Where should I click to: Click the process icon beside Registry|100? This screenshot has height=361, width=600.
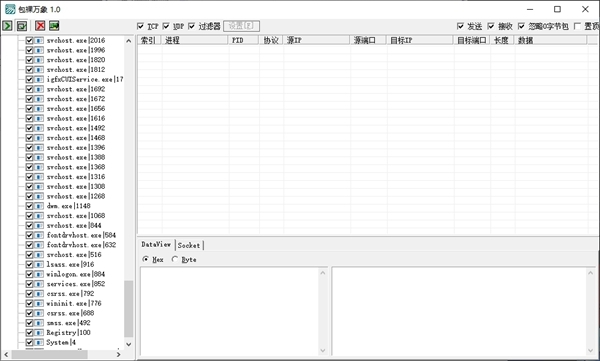[x=39, y=332]
